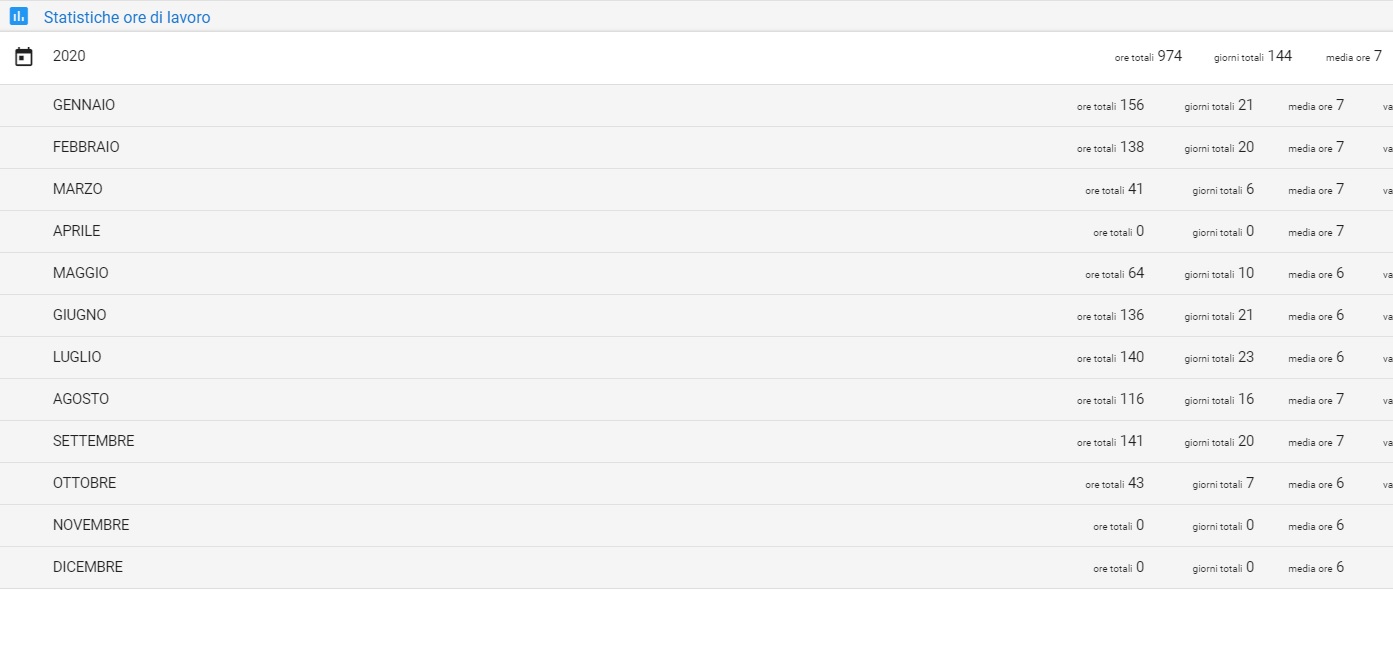Click ore totali 156 for GENNAIO
Viewport: 1393px width, 648px height.
(x=1131, y=105)
